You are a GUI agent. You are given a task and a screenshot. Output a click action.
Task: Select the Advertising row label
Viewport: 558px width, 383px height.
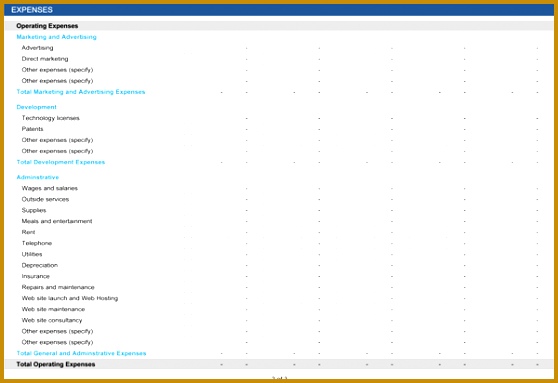(x=37, y=48)
